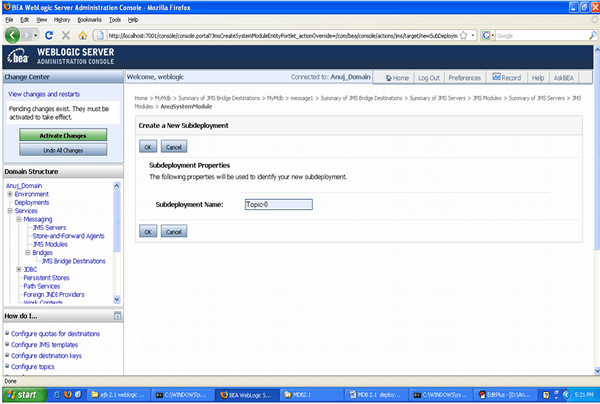Expand the Environment tree node

[9, 194]
